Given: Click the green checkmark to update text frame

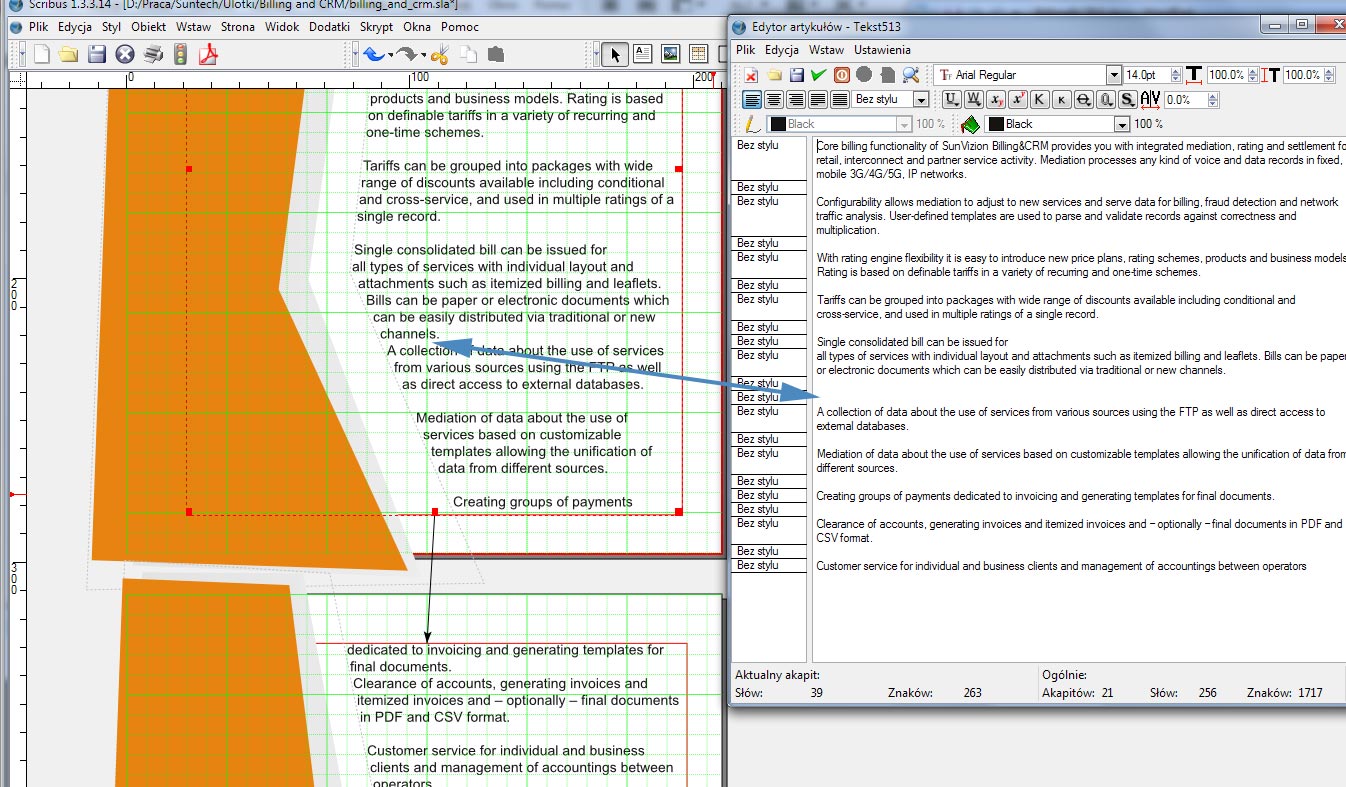Looking at the screenshot, I should pos(818,75).
